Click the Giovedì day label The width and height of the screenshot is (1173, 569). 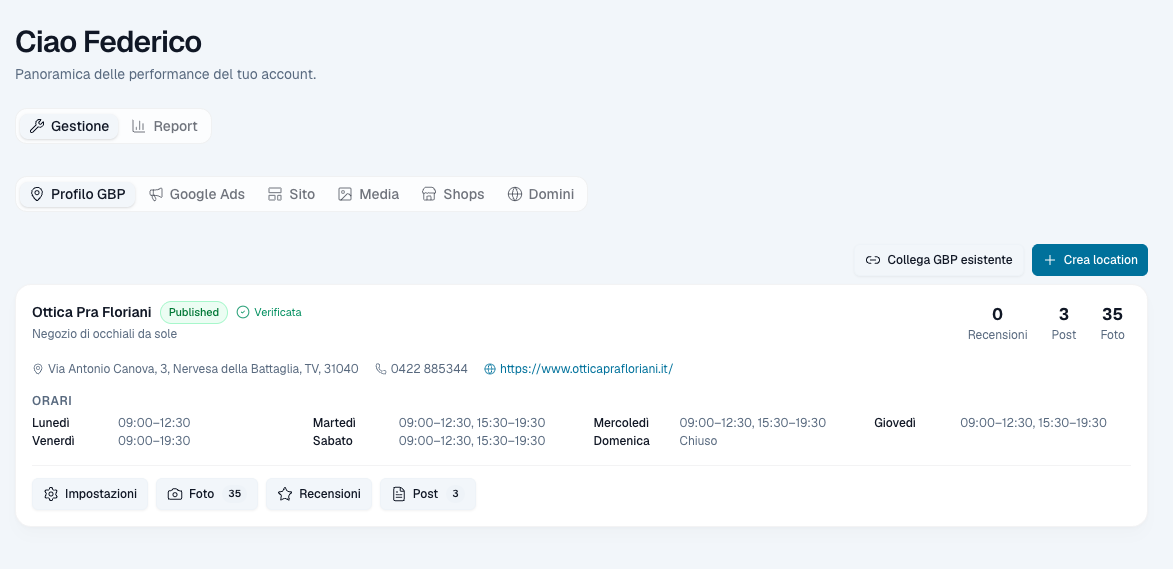click(895, 423)
